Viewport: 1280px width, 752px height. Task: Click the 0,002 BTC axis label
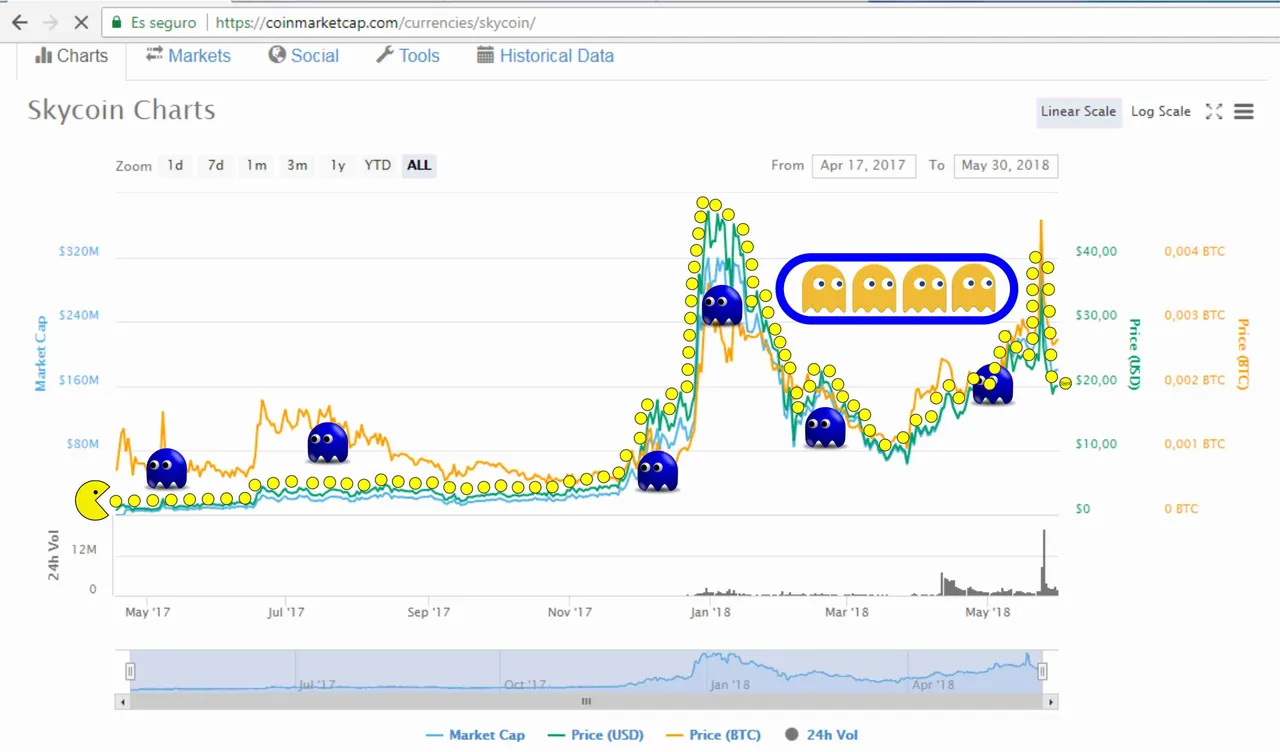pyautogui.click(x=1194, y=380)
